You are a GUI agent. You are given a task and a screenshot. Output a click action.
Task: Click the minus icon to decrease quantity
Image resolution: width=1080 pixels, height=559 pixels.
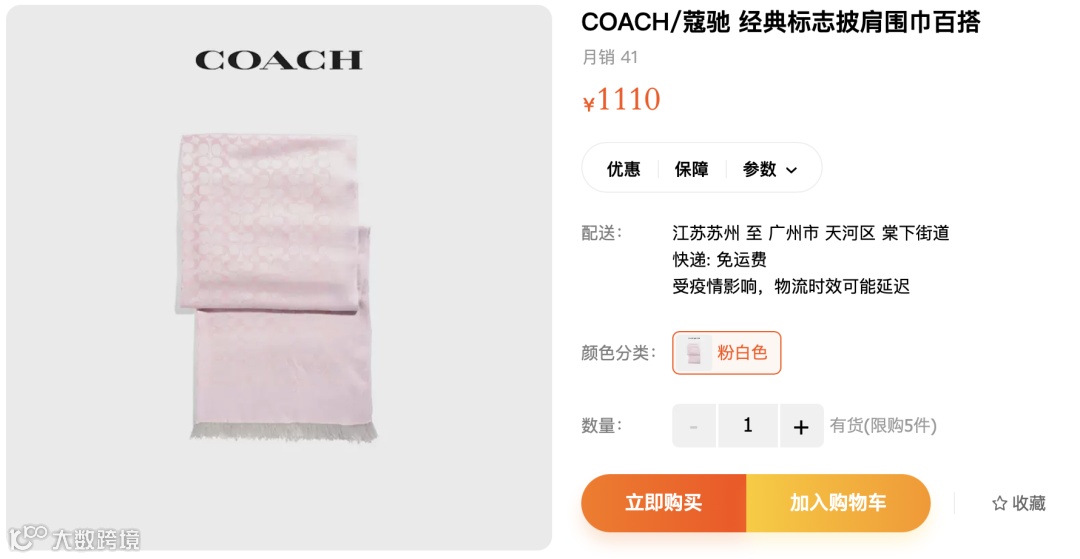[x=694, y=426]
